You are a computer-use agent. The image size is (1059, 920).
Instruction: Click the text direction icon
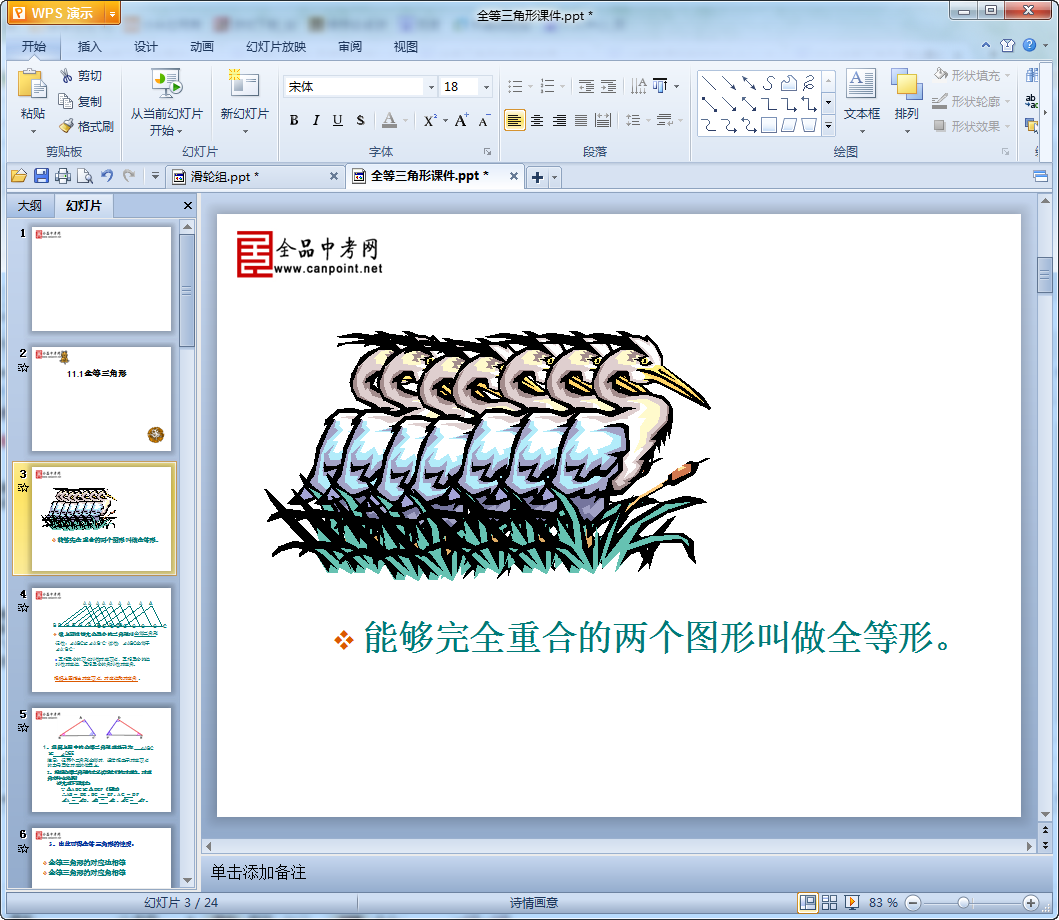point(638,86)
